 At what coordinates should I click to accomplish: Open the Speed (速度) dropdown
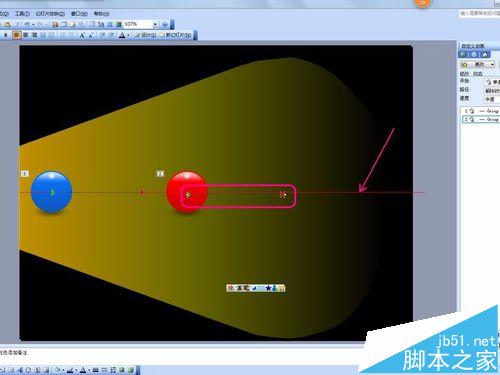click(492, 99)
